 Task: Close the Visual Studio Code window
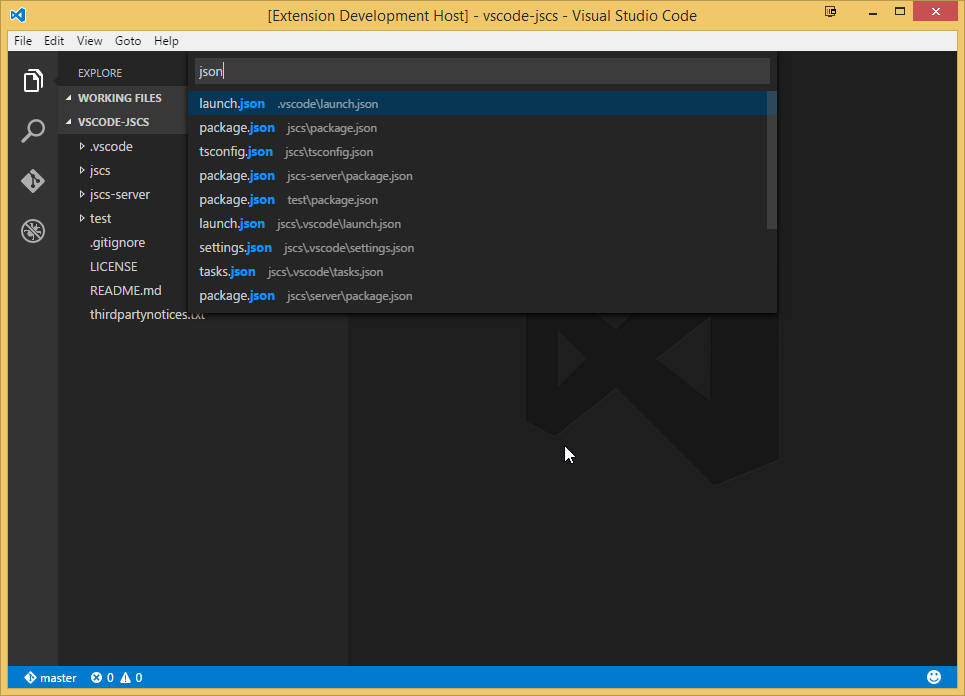[x=935, y=12]
